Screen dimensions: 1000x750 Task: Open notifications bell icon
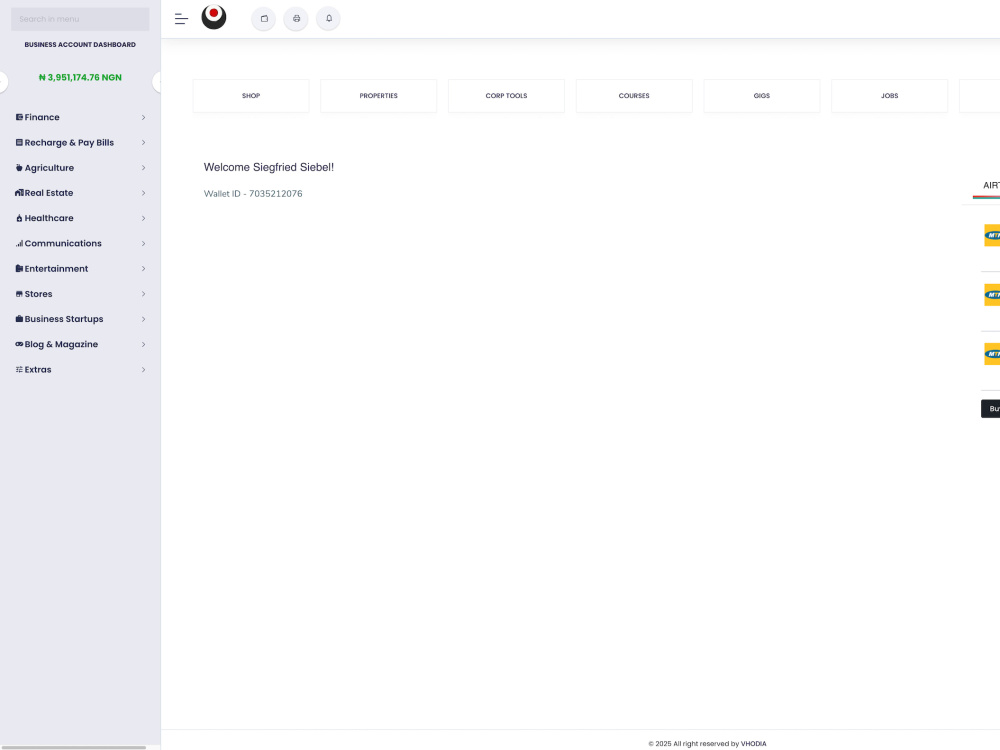[x=328, y=18]
